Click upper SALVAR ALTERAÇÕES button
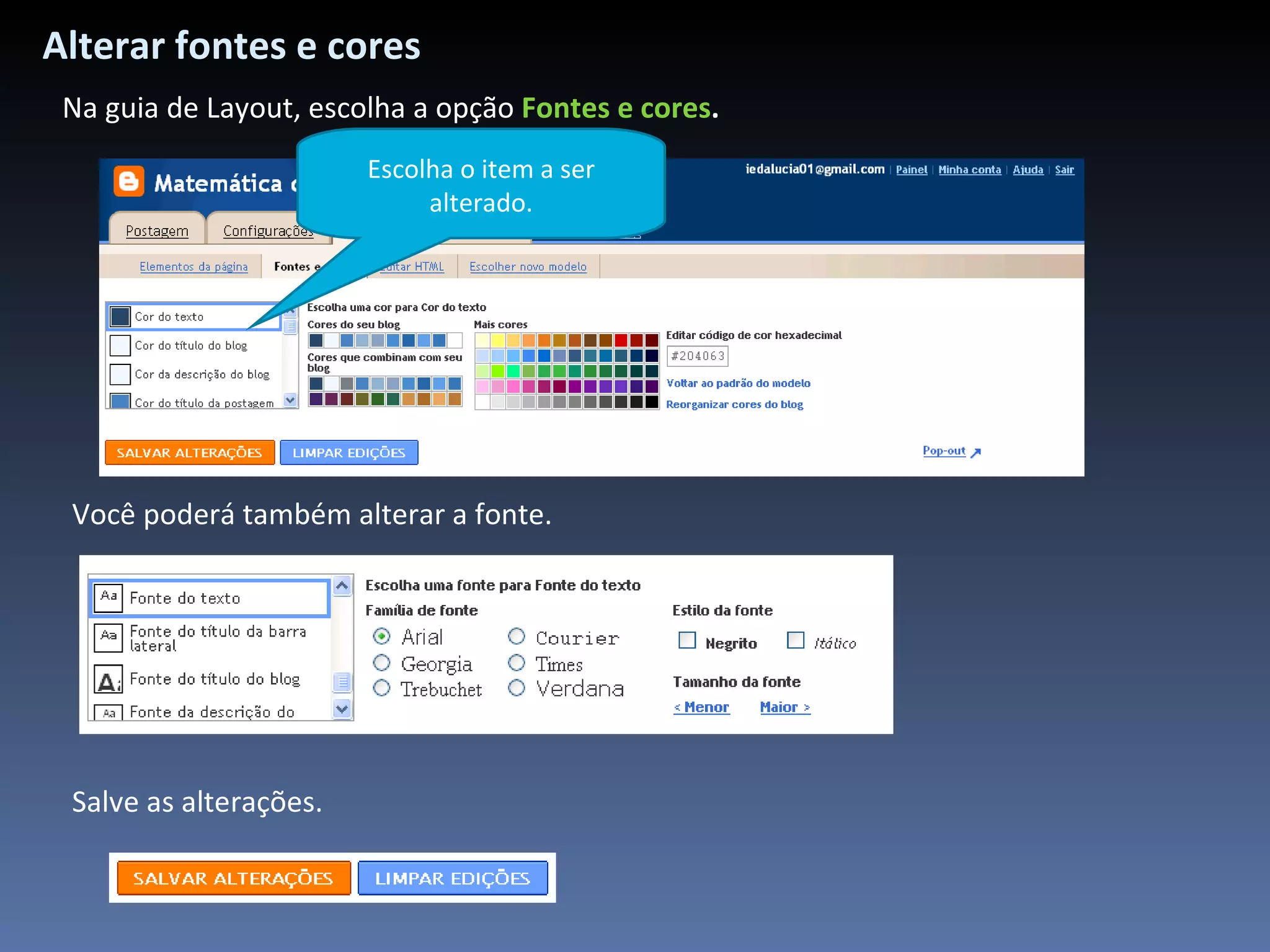The height and width of the screenshot is (952, 1270). pos(190,452)
